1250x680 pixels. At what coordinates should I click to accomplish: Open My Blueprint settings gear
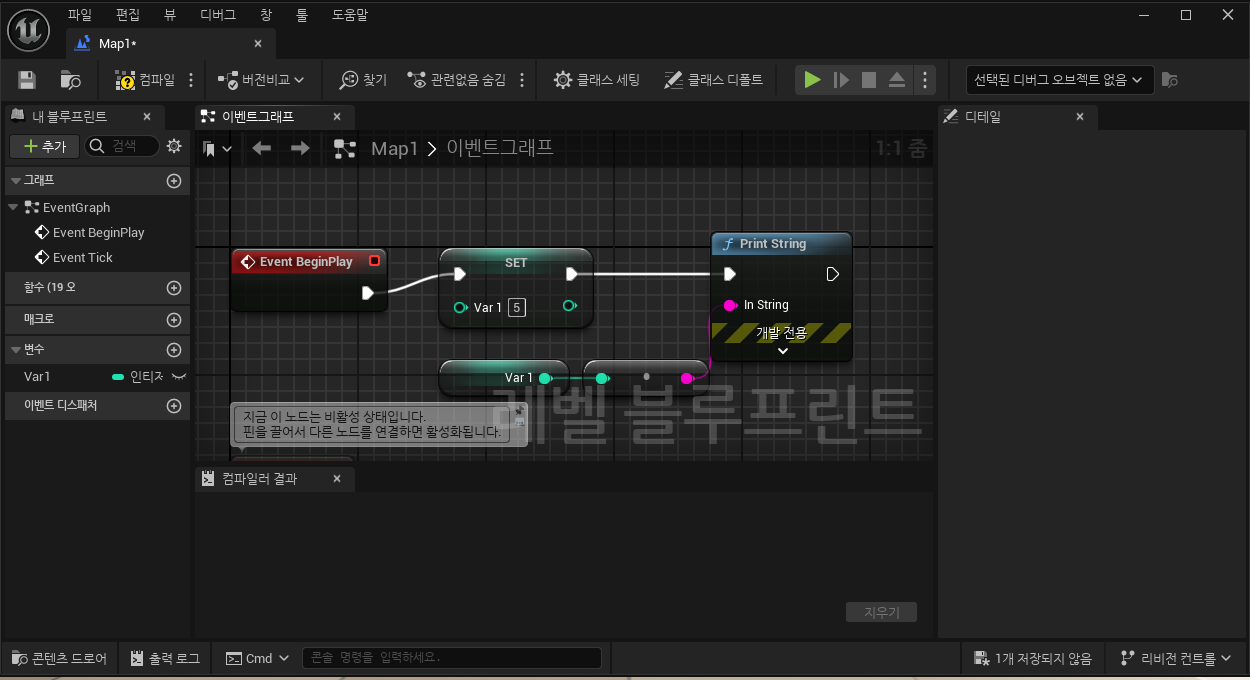174,146
